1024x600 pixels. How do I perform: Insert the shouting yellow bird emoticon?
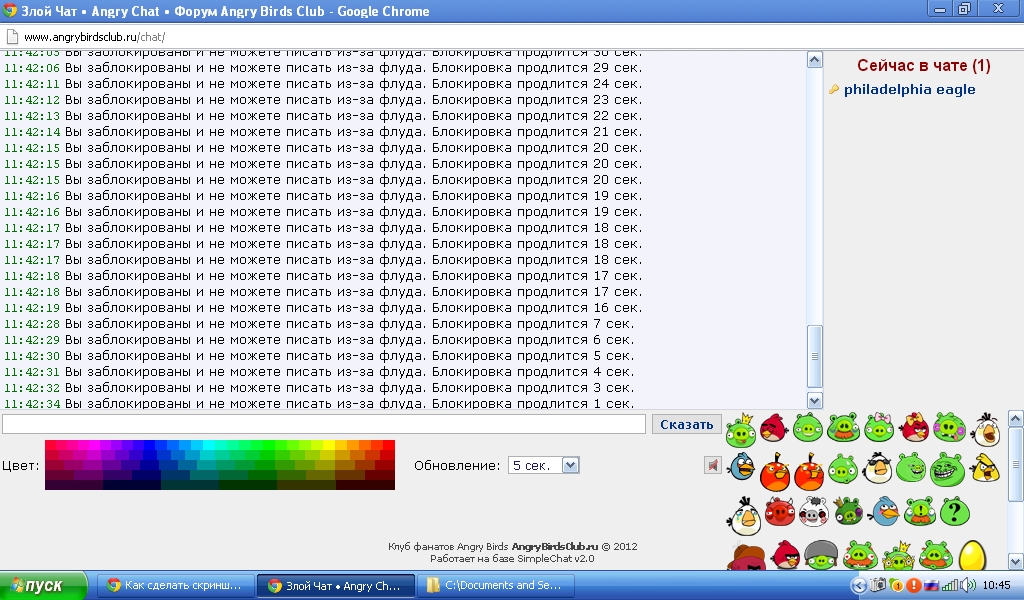click(985, 468)
